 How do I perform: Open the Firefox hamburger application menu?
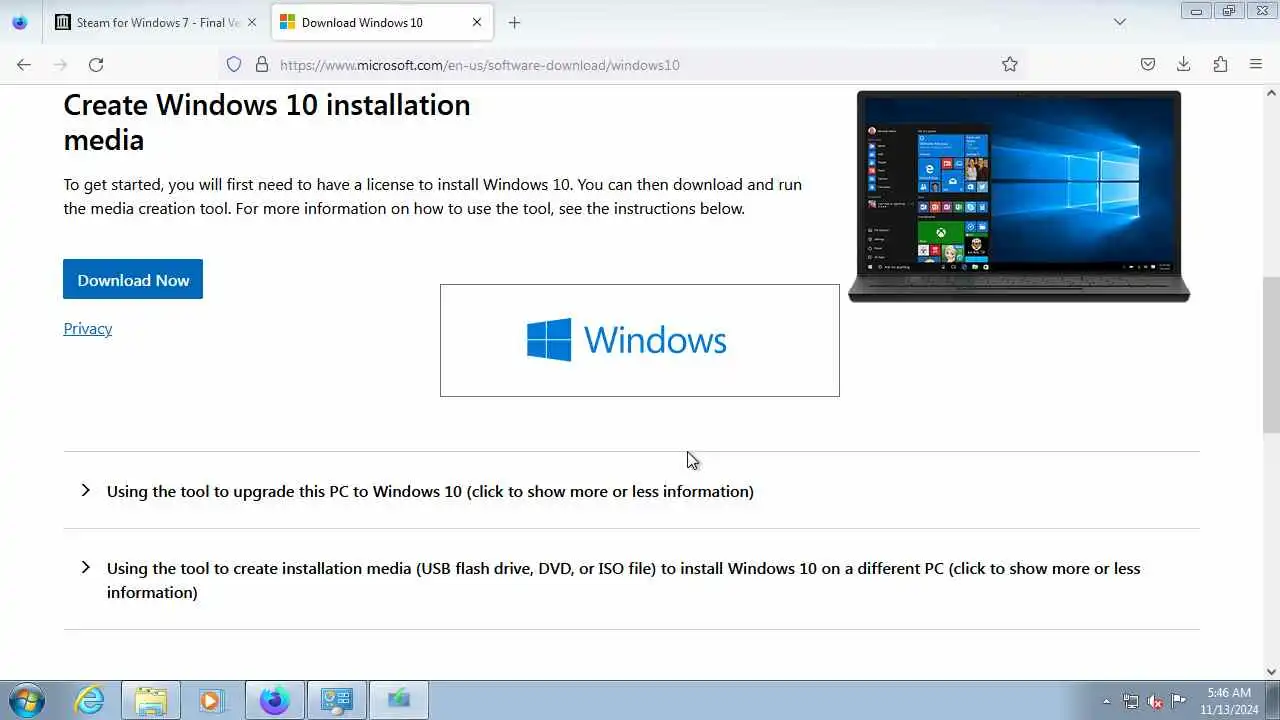pos(1256,65)
